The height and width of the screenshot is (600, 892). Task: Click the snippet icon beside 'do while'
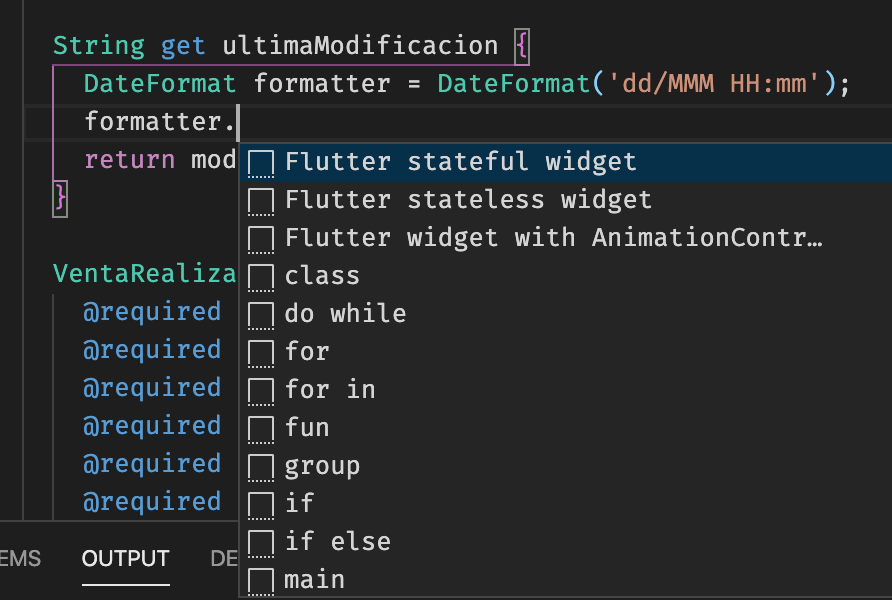coord(261,313)
